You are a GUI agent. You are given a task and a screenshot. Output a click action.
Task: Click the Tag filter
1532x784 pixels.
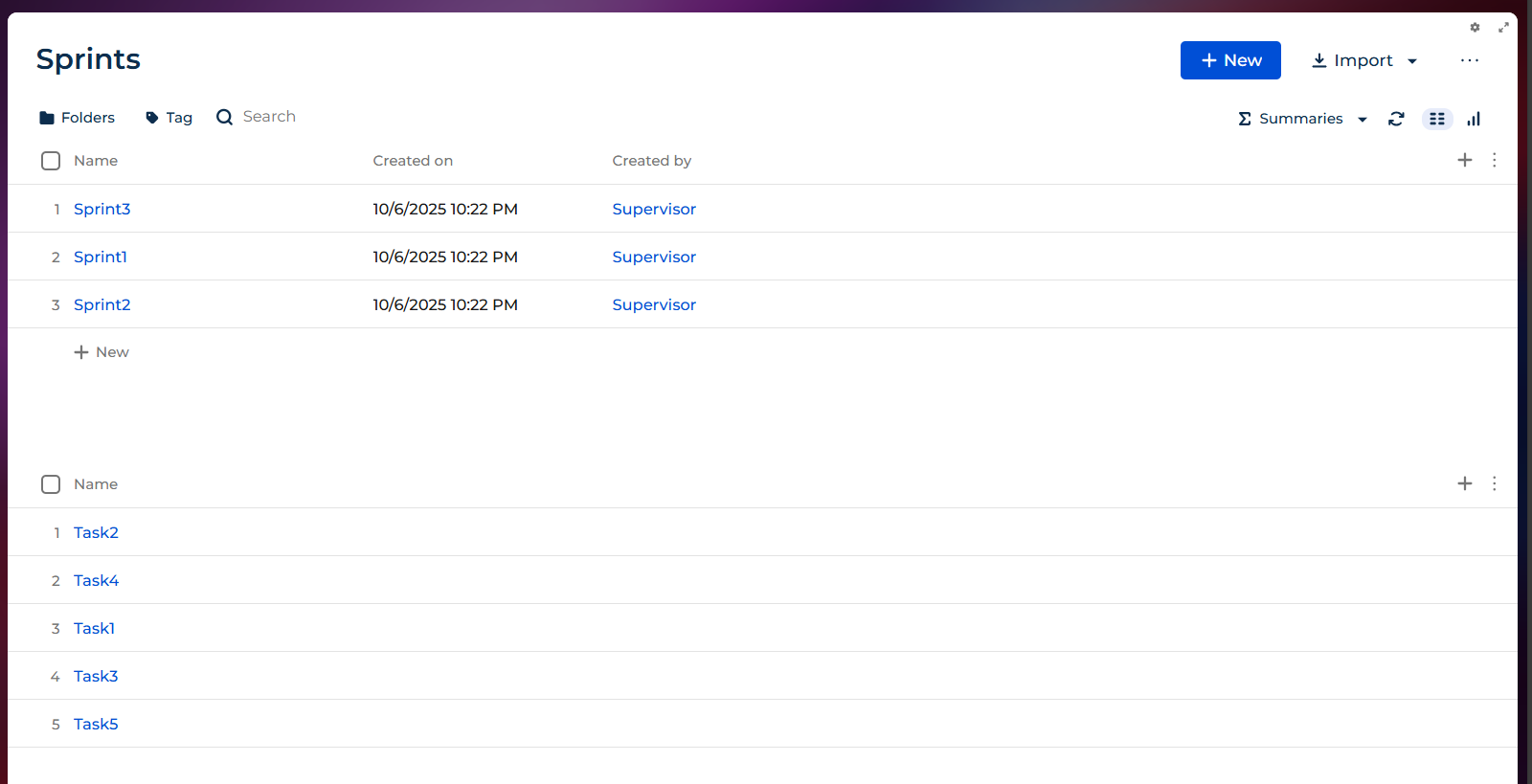(169, 118)
